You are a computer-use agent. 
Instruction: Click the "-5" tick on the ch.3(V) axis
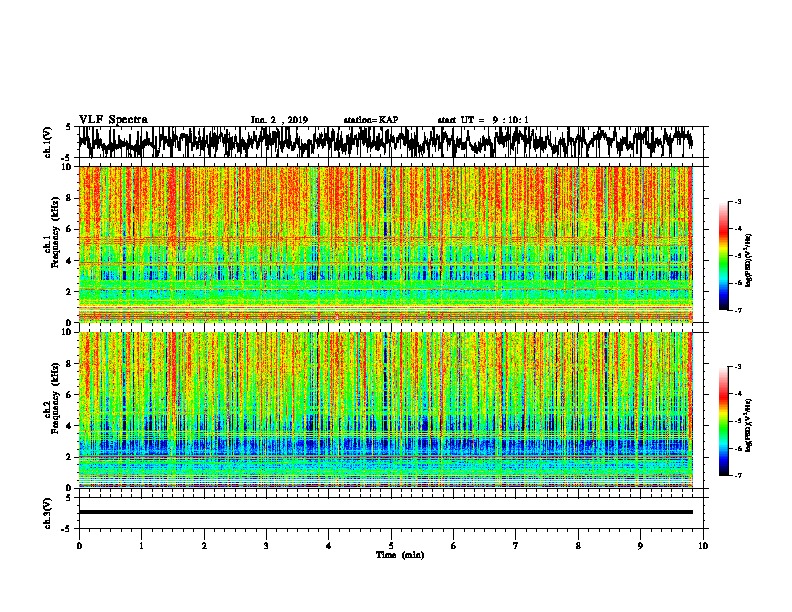tap(68, 529)
